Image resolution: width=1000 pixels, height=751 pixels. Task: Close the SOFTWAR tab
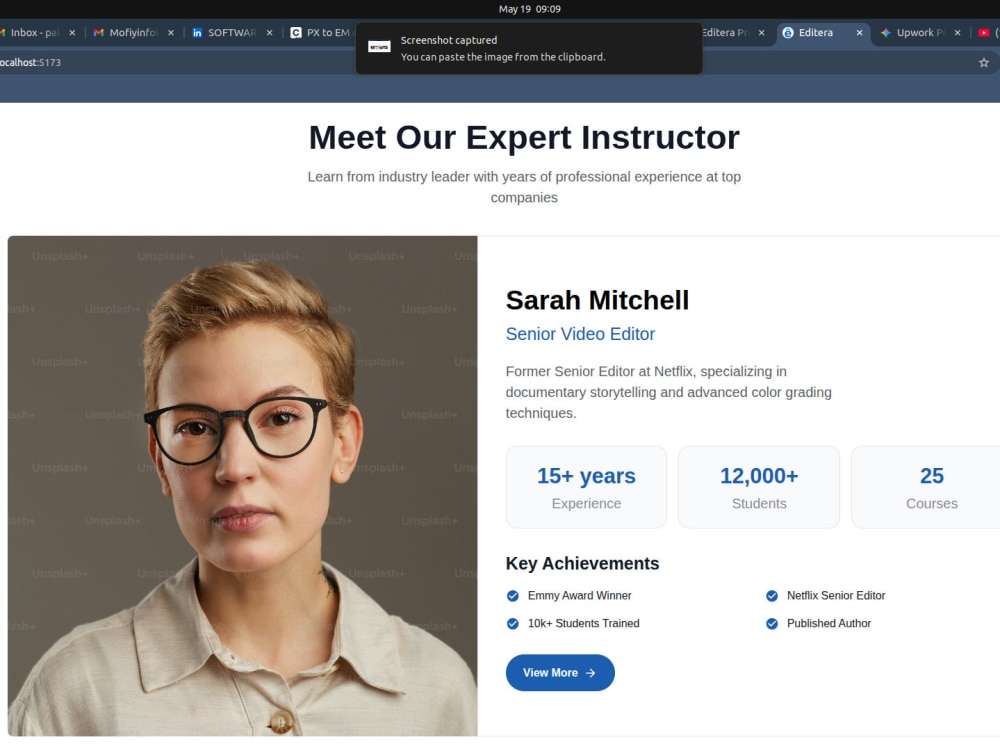click(x=269, y=33)
